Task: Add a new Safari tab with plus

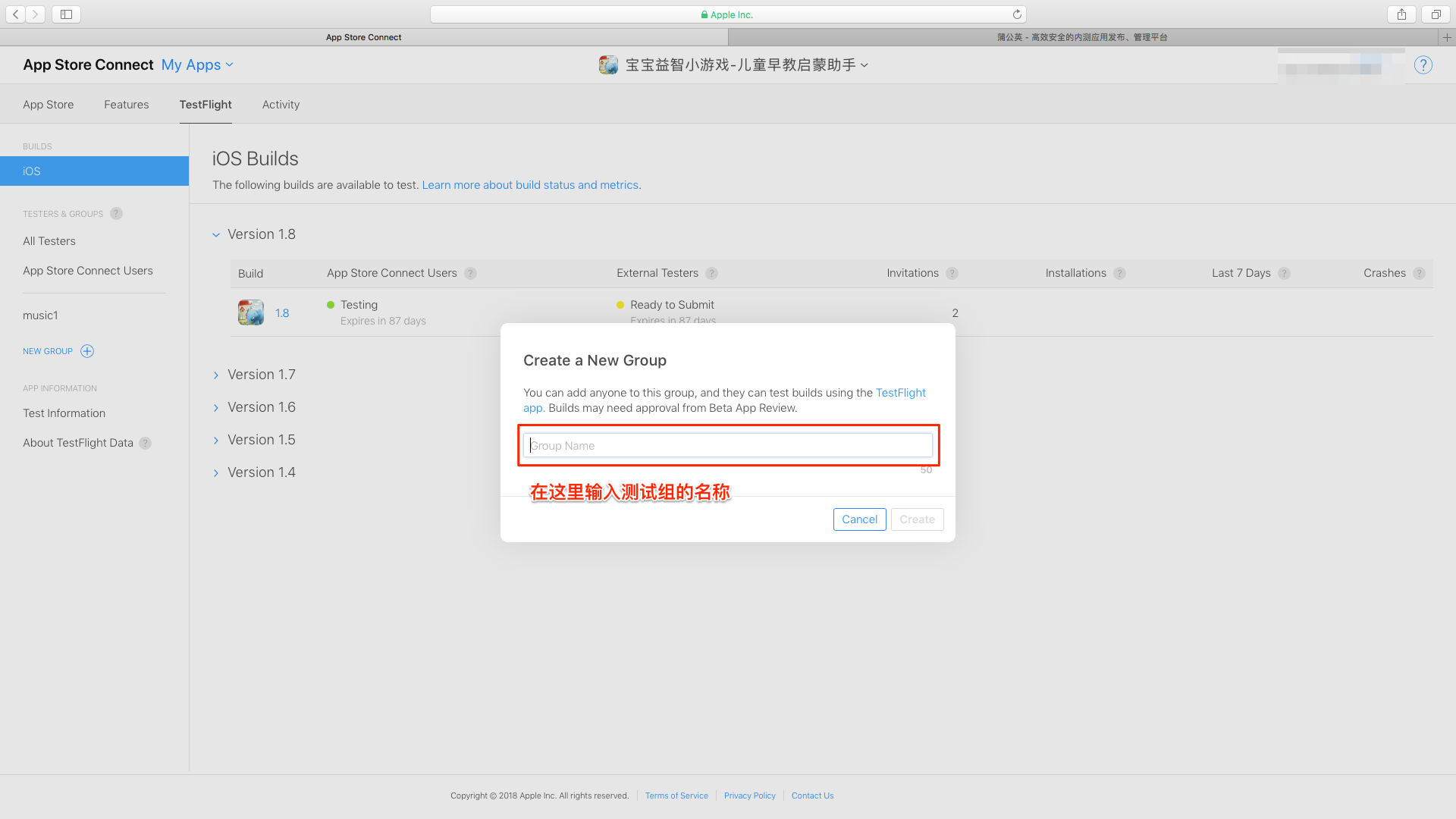Action: click(x=1447, y=37)
